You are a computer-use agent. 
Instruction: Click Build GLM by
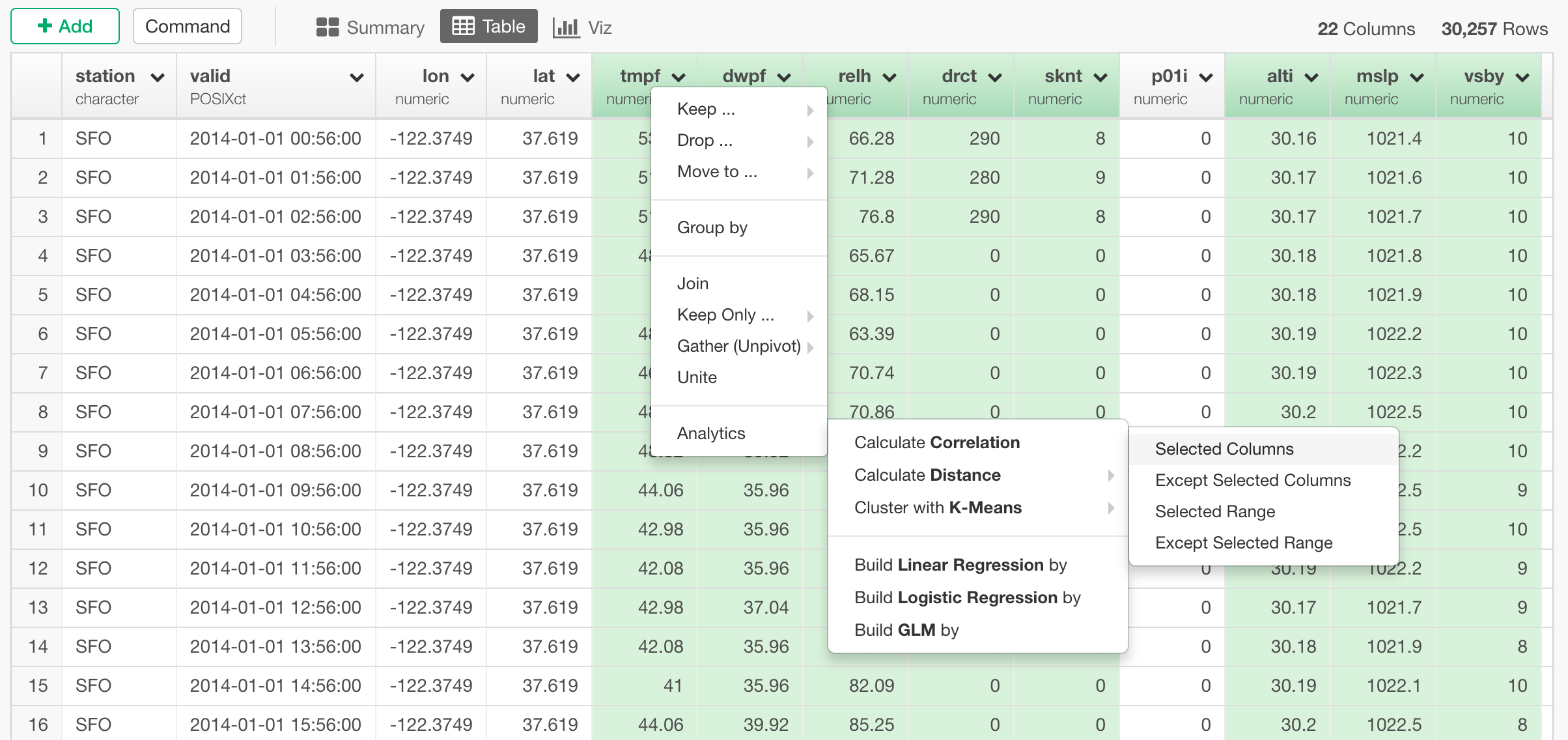pyautogui.click(x=906, y=629)
